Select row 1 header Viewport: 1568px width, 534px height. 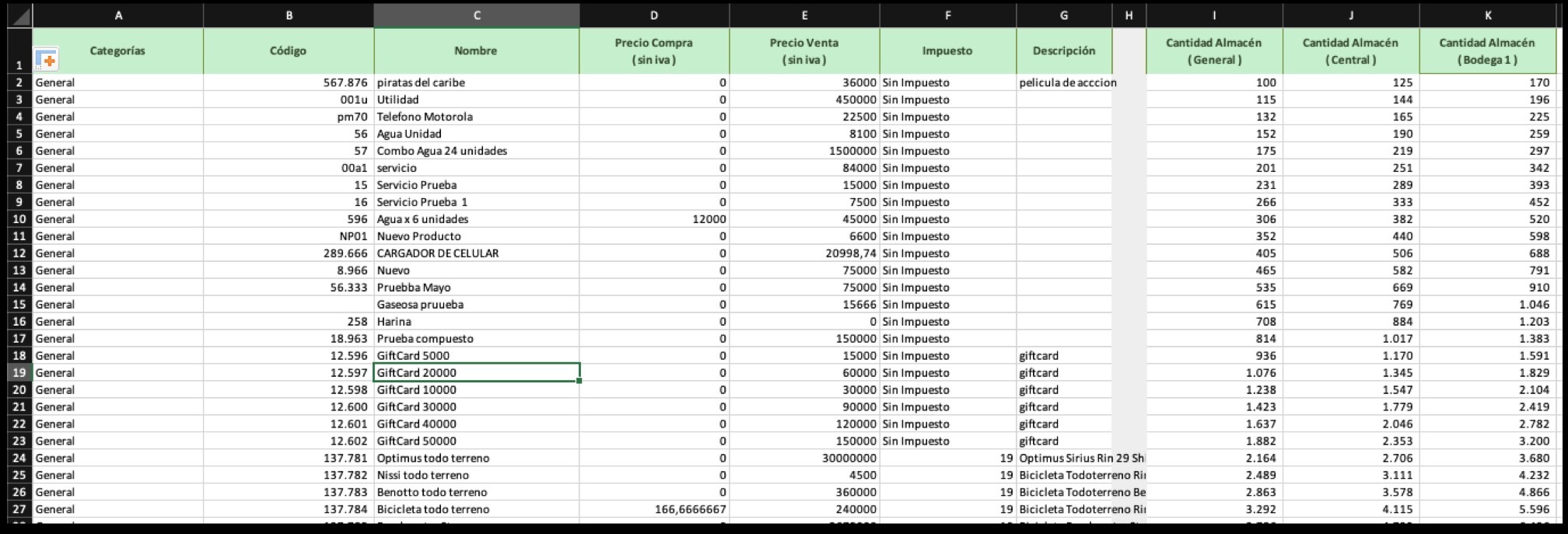pyautogui.click(x=20, y=51)
